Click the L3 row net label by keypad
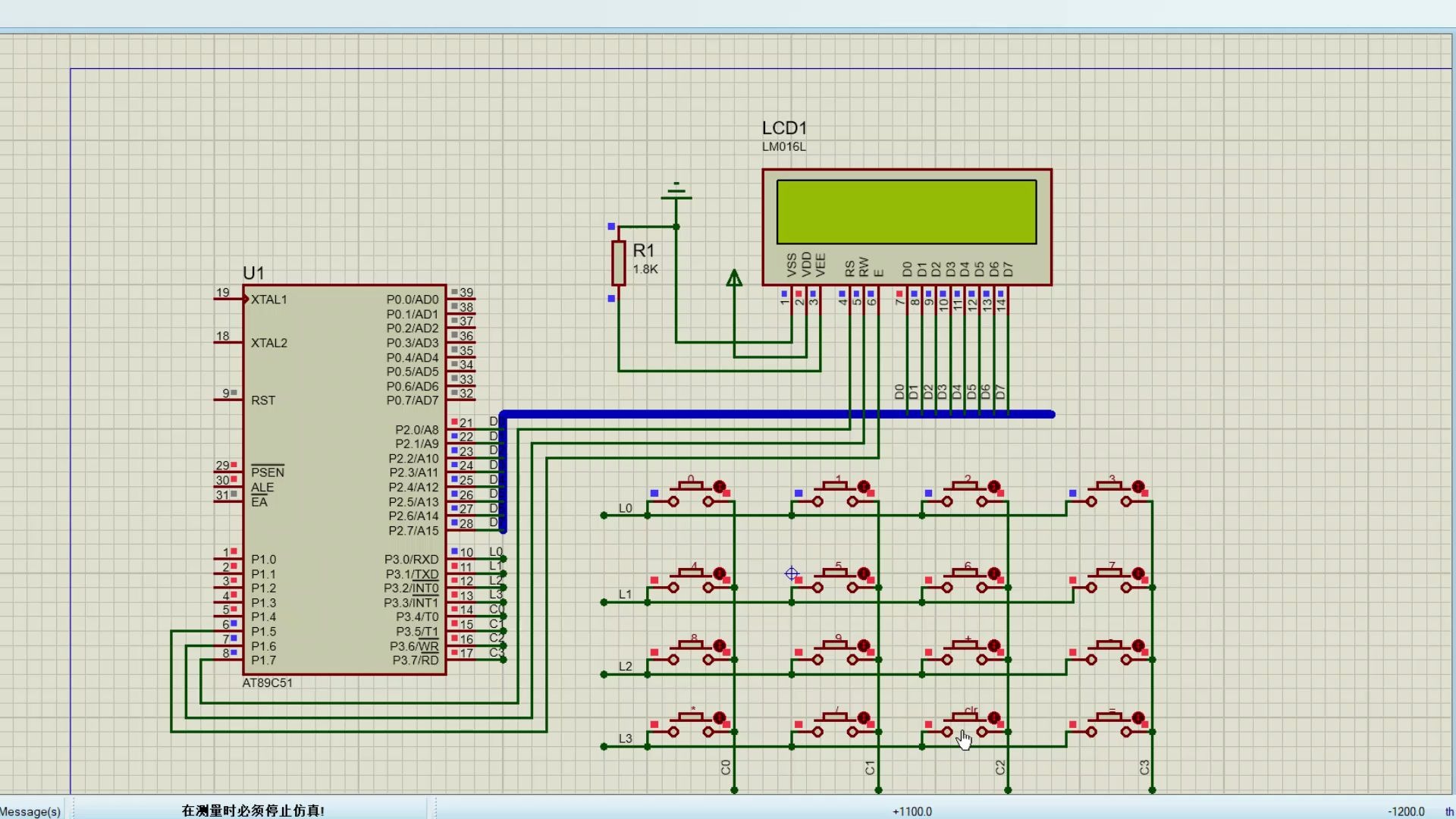The width and height of the screenshot is (1456, 819). click(x=625, y=739)
